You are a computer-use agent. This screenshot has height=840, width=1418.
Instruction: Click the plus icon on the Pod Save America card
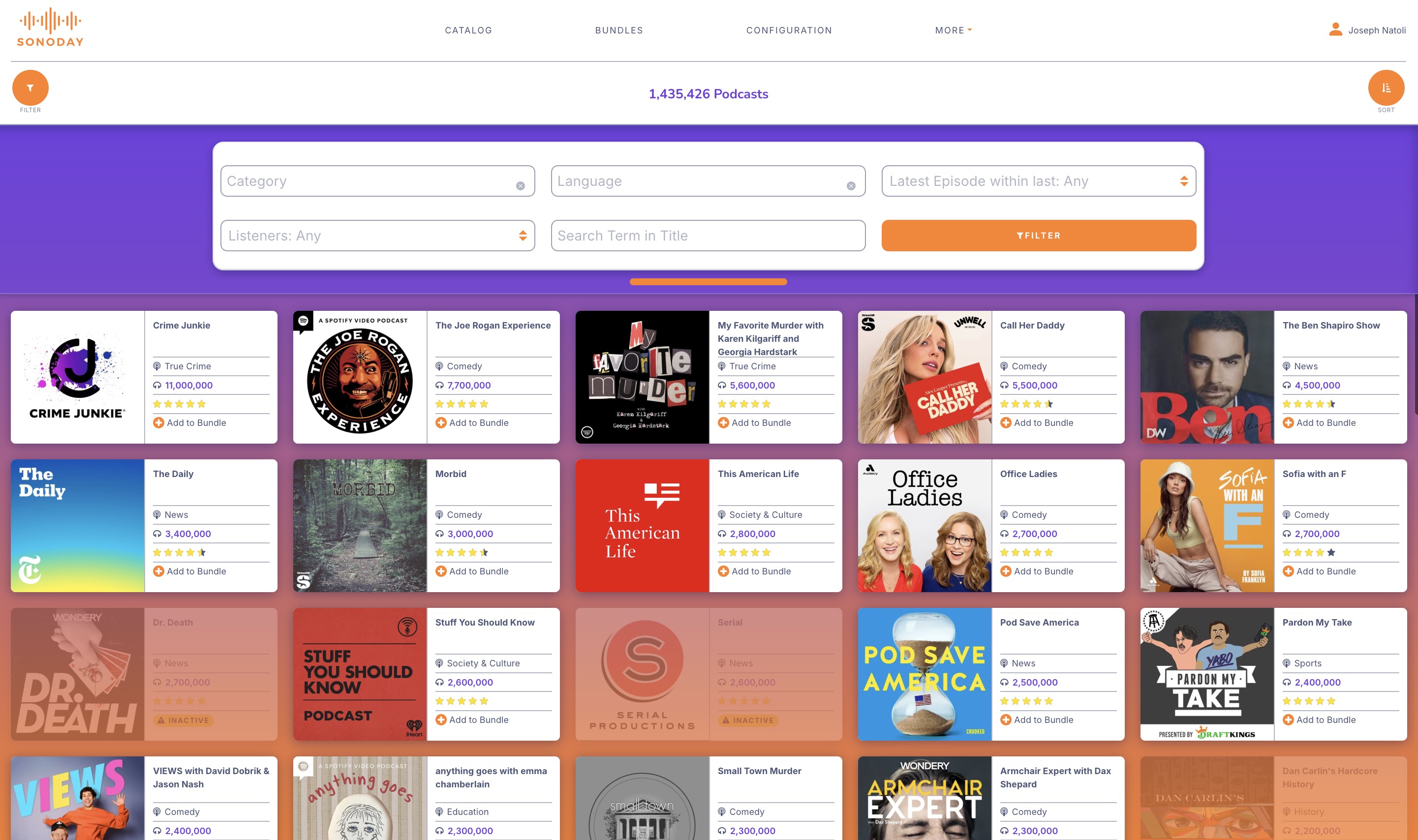point(1006,720)
